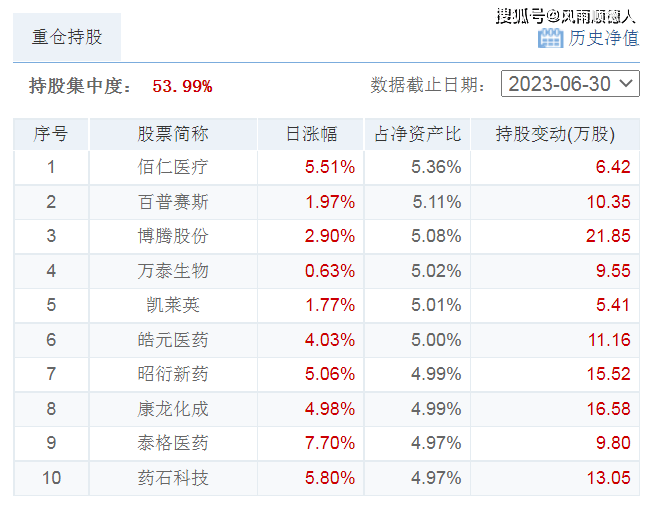Open the 历史净值 link
This screenshot has width=650, height=515.
603,38
